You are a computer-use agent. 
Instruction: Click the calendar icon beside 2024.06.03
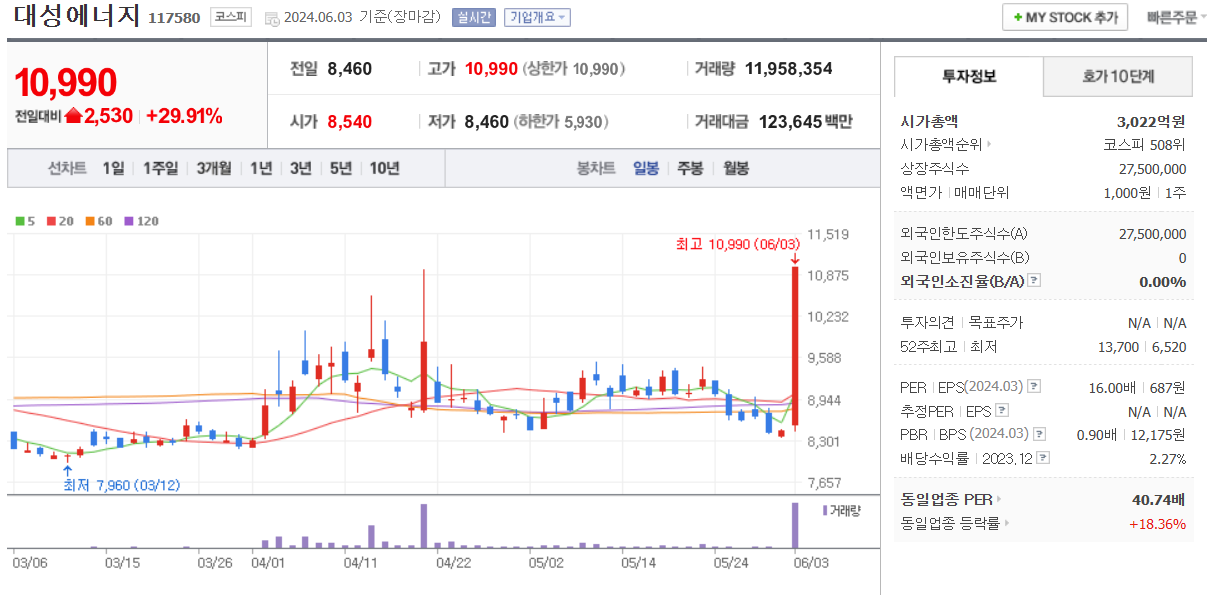272,18
